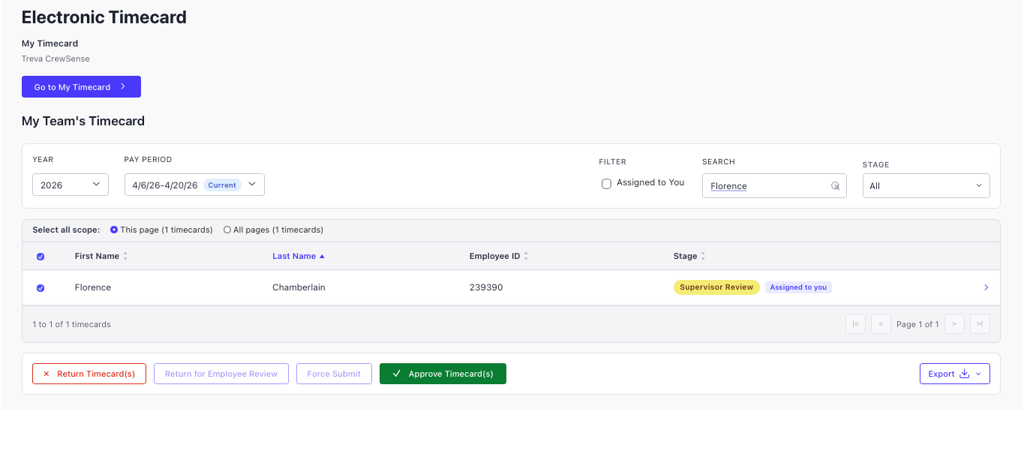Screen dimensions: 1024x451
Task: Select This page (1 timecards) scope
Action: [114, 230]
